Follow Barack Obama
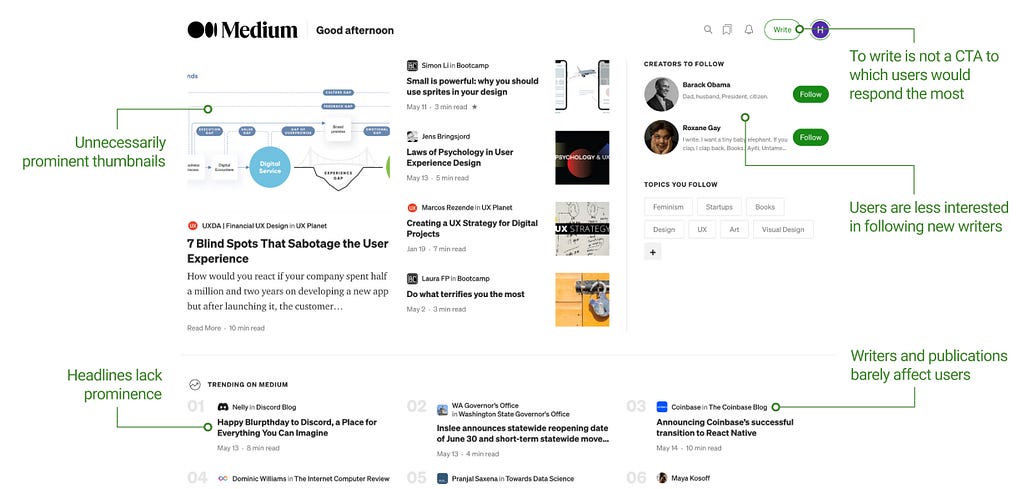 pyautogui.click(x=810, y=94)
